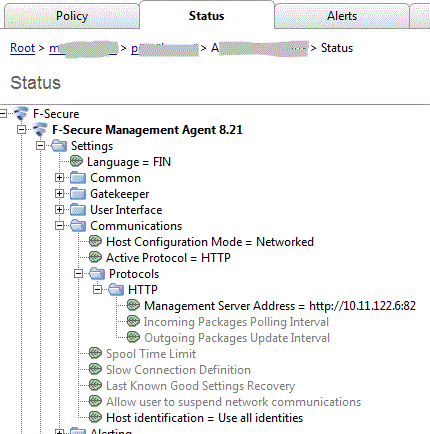430x434 pixels.
Task: Go to Root in the breadcrumb
Action: coord(22,48)
